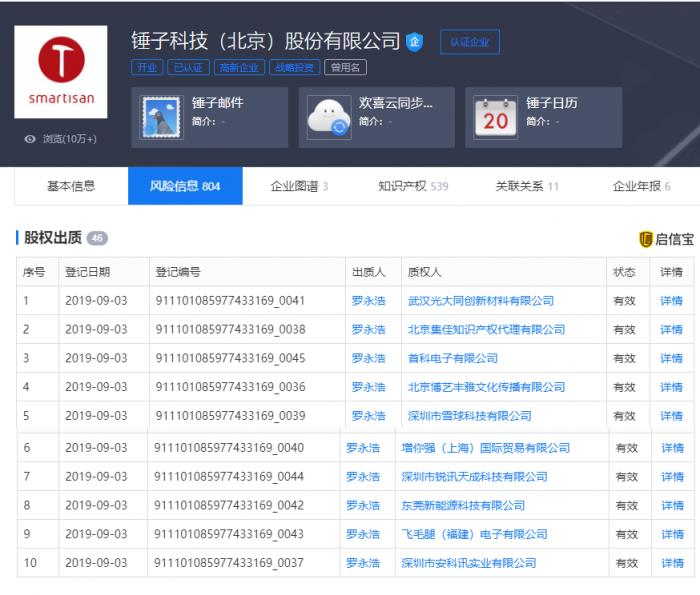Click the blue verified shield badge
This screenshot has width=700, height=595.
click(414, 42)
